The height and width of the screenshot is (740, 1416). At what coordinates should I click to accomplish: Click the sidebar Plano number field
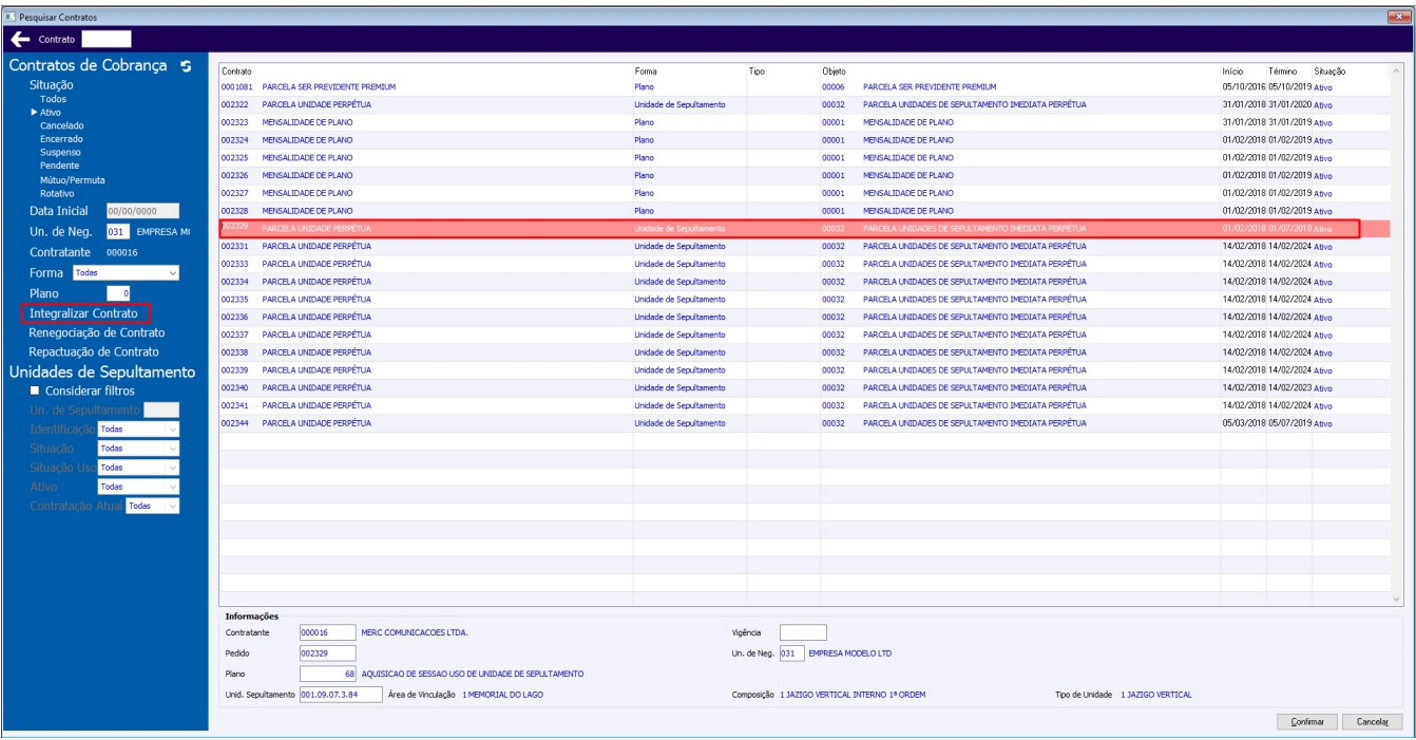118,293
